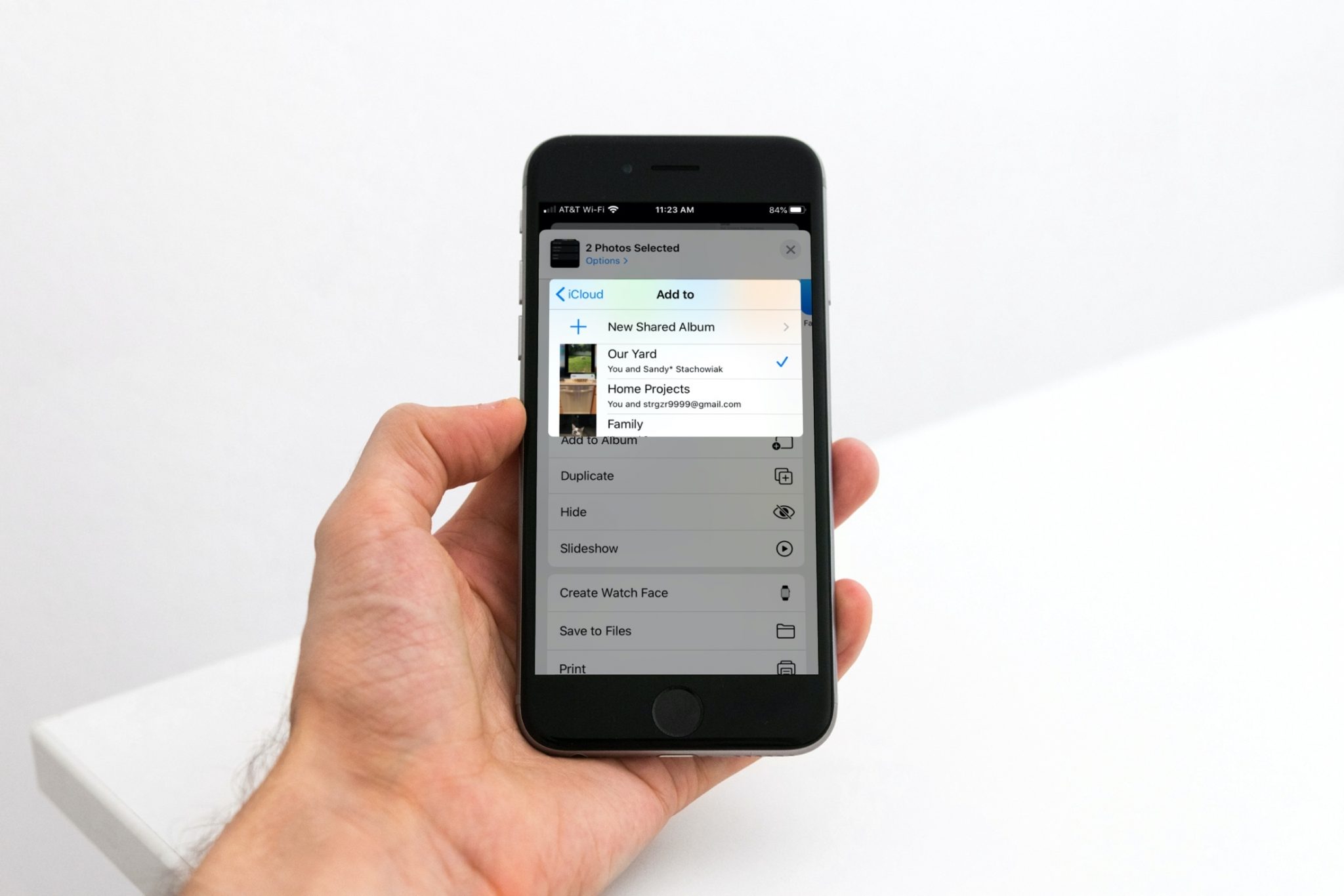The image size is (1344, 896).
Task: Expand the Our Yard album row
Action: click(x=676, y=361)
